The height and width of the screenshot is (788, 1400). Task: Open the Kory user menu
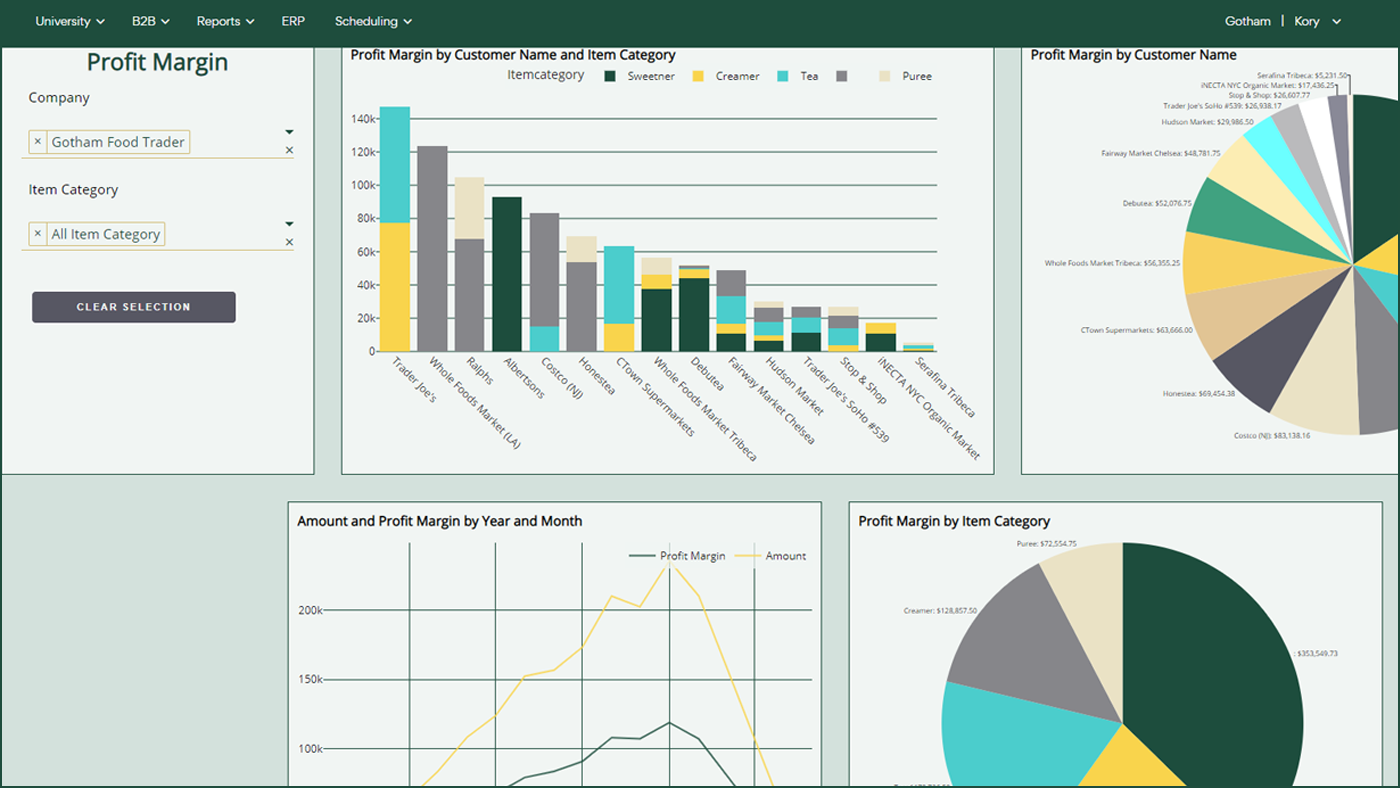tap(1317, 21)
